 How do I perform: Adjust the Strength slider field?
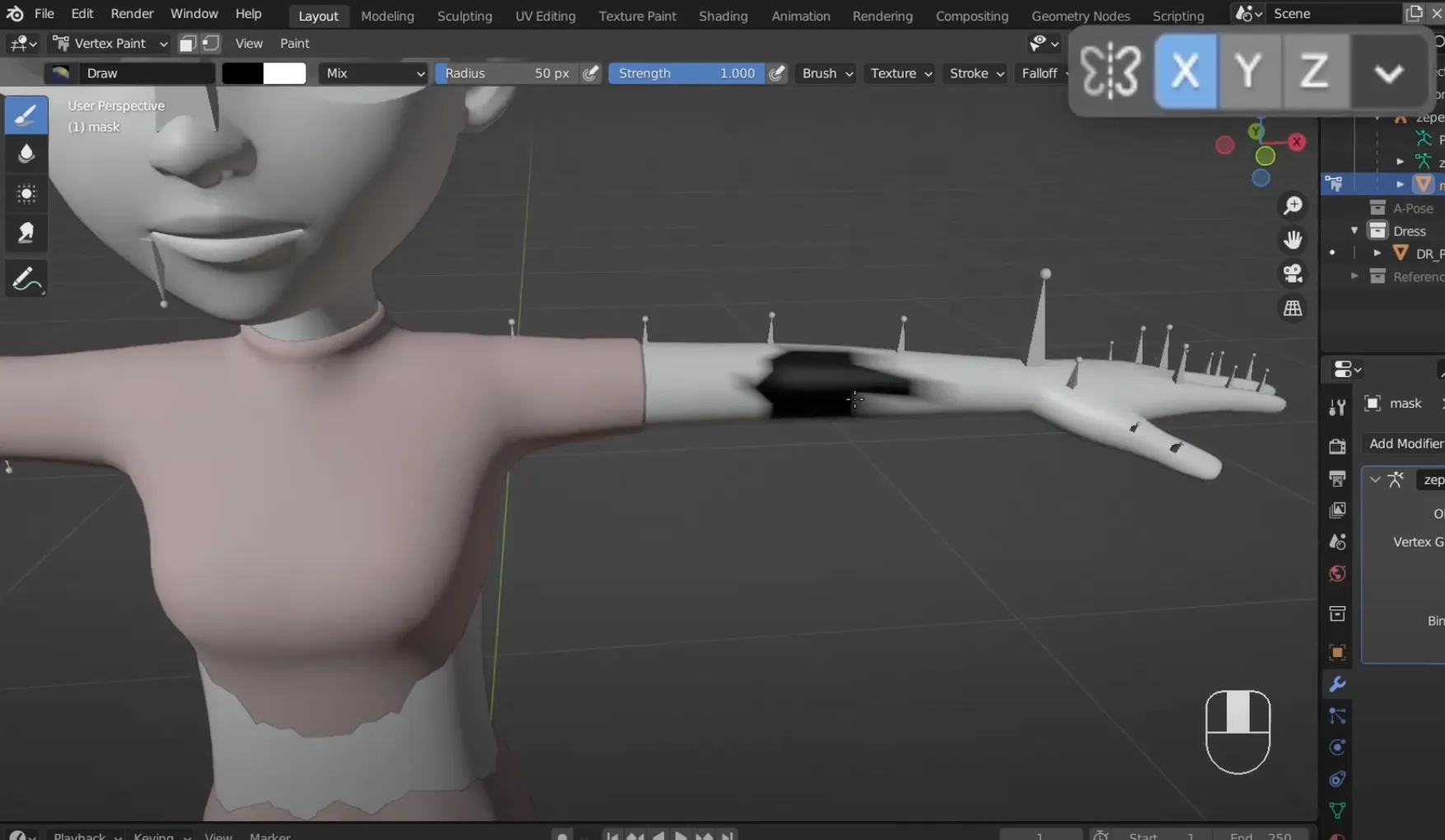(x=686, y=73)
